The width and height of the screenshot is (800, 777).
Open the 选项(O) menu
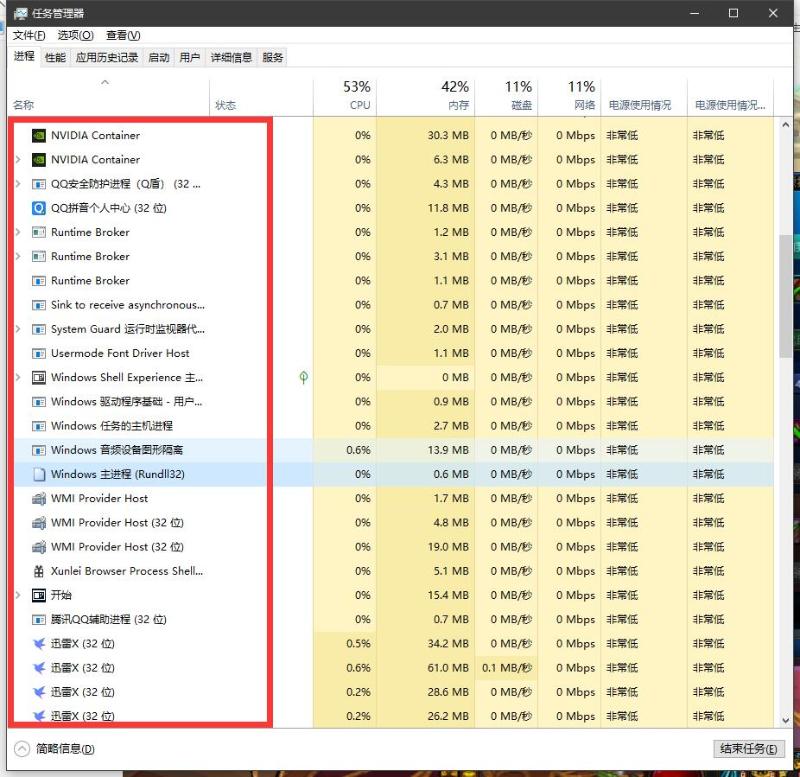(76, 35)
